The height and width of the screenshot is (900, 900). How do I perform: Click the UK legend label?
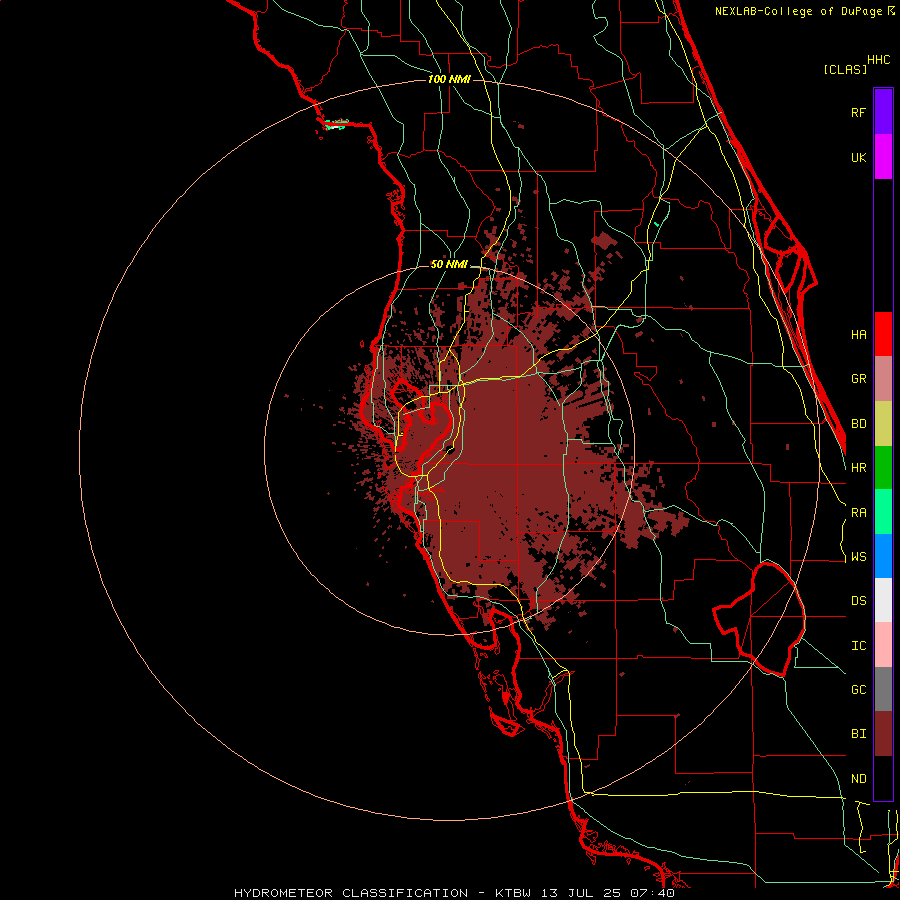click(858, 157)
